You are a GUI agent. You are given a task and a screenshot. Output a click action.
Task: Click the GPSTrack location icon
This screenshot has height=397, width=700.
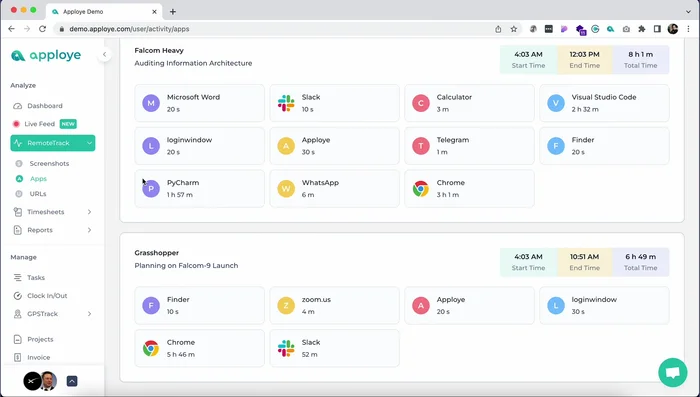(x=17, y=314)
